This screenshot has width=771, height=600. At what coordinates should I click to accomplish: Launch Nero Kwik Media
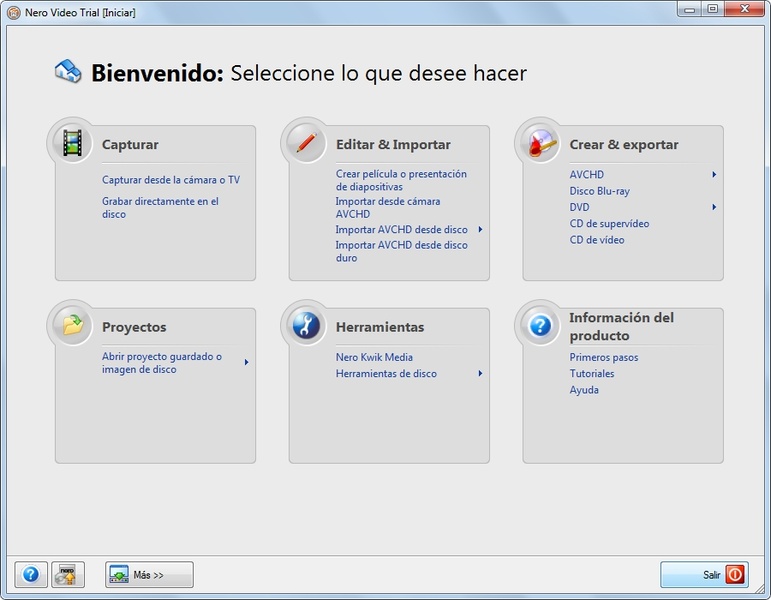coord(374,358)
